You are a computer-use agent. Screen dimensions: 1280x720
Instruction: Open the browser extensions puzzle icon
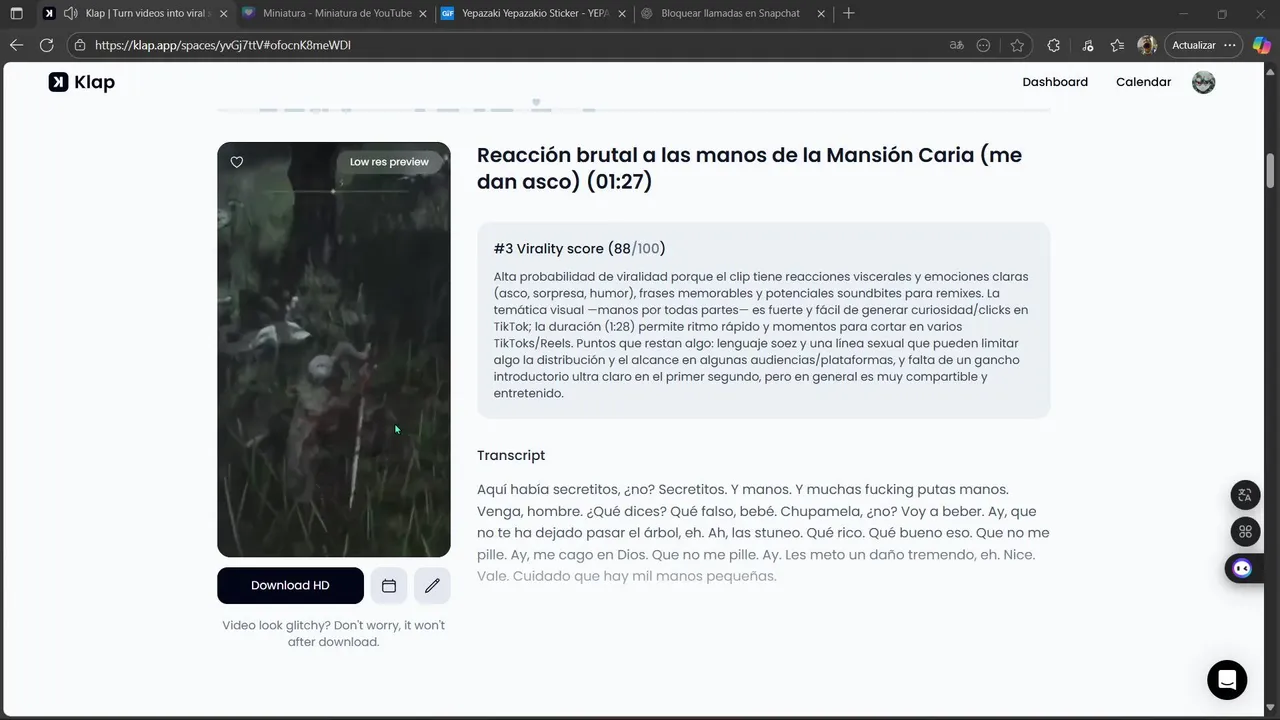[1053, 45]
